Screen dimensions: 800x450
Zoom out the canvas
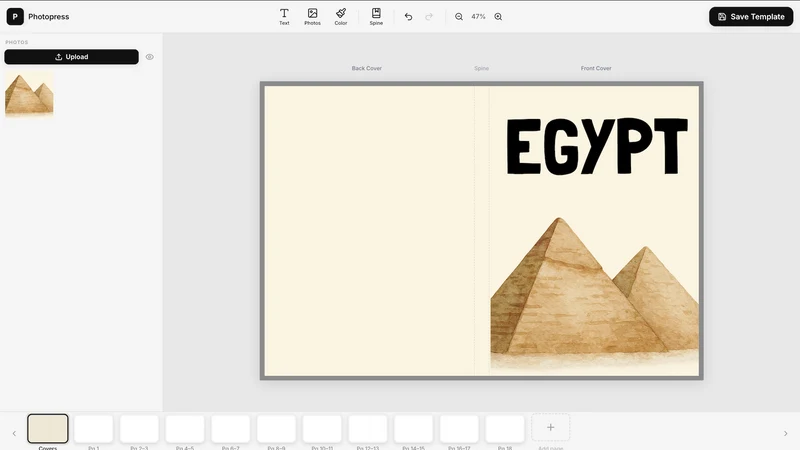click(x=459, y=17)
